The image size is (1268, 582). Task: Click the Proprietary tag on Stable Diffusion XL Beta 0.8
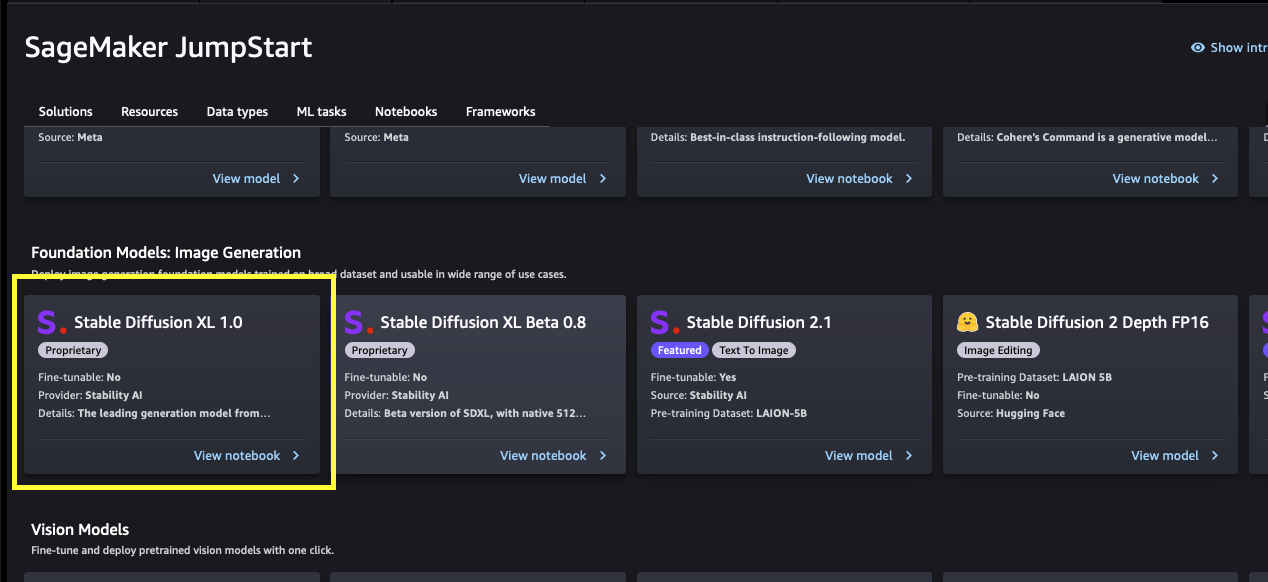point(379,350)
